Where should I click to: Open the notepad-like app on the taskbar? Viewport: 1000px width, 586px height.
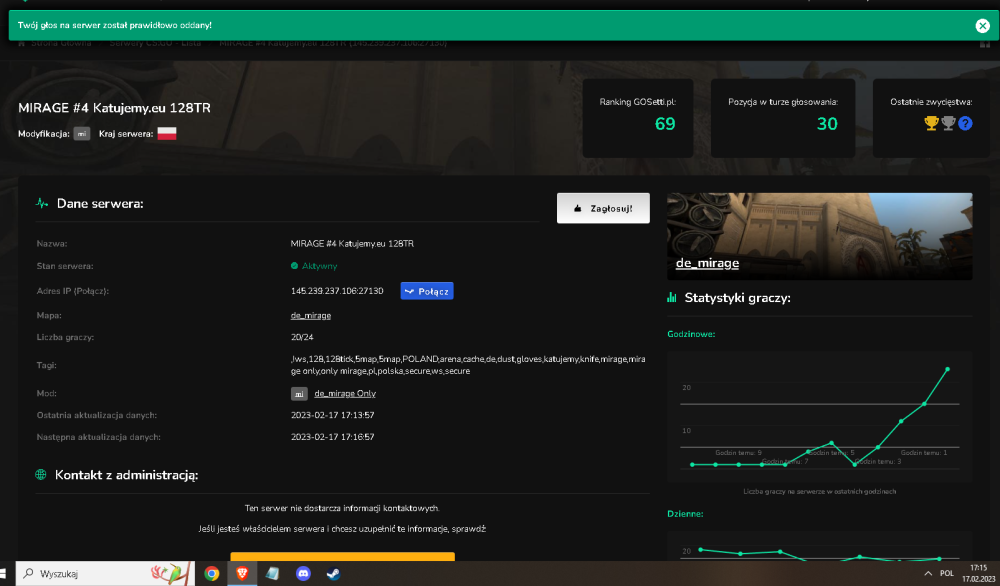pyautogui.click(x=273, y=574)
